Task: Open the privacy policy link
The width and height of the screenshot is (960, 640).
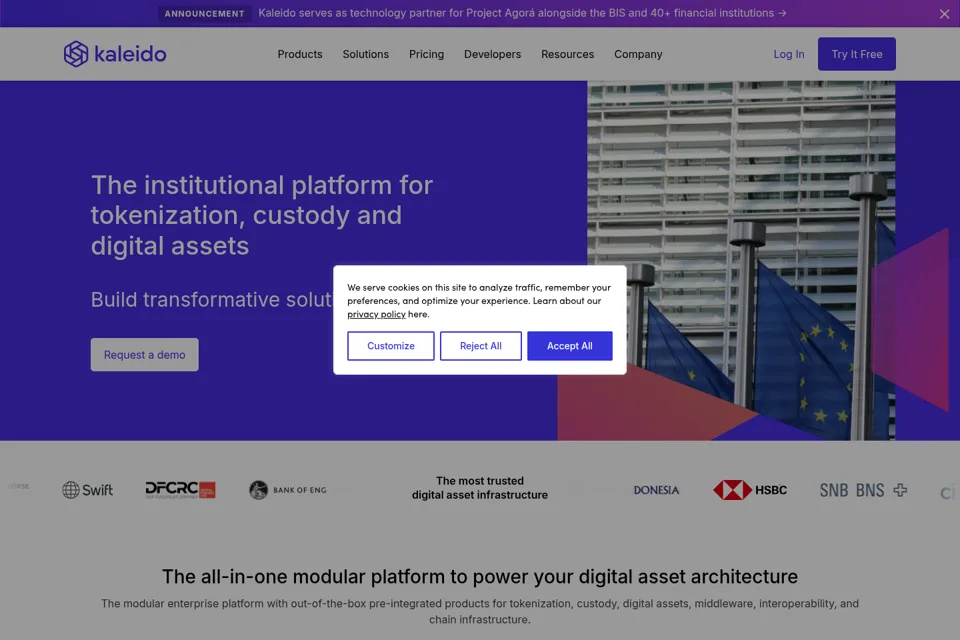Action: tap(376, 314)
